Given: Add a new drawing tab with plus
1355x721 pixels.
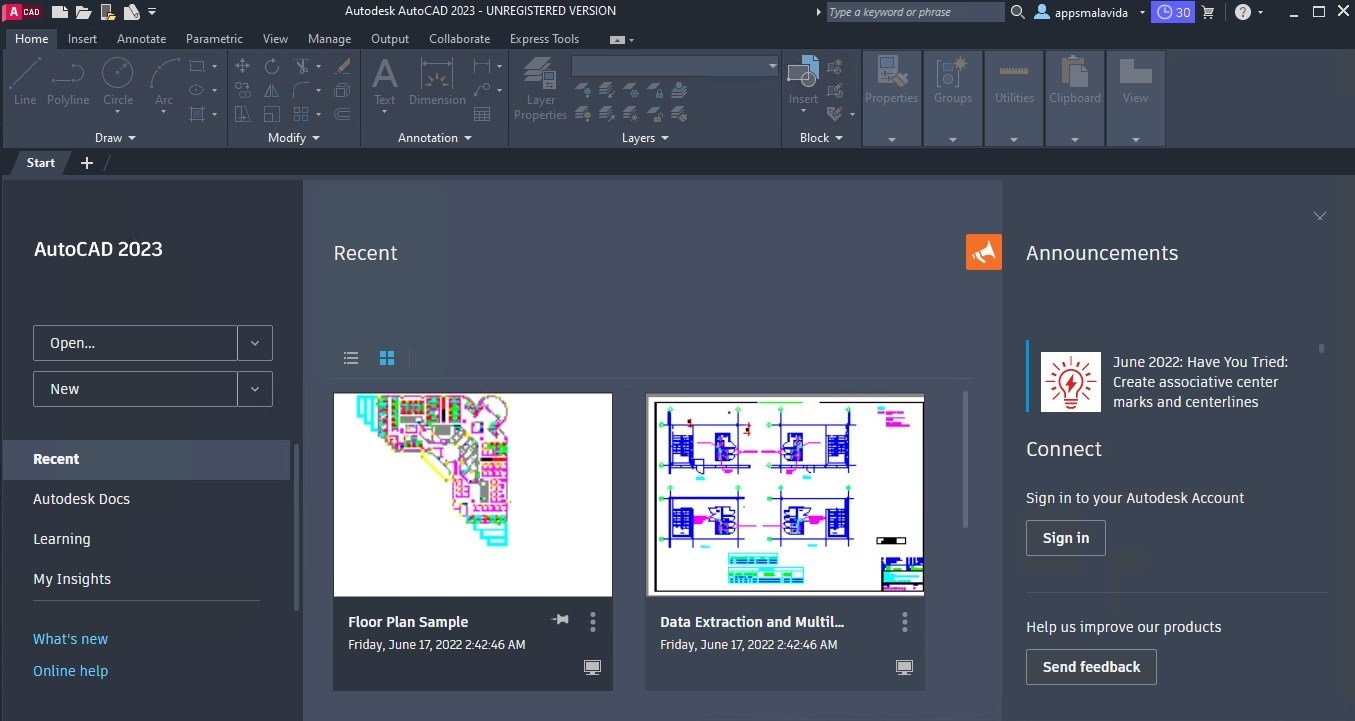Looking at the screenshot, I should click(x=87, y=162).
